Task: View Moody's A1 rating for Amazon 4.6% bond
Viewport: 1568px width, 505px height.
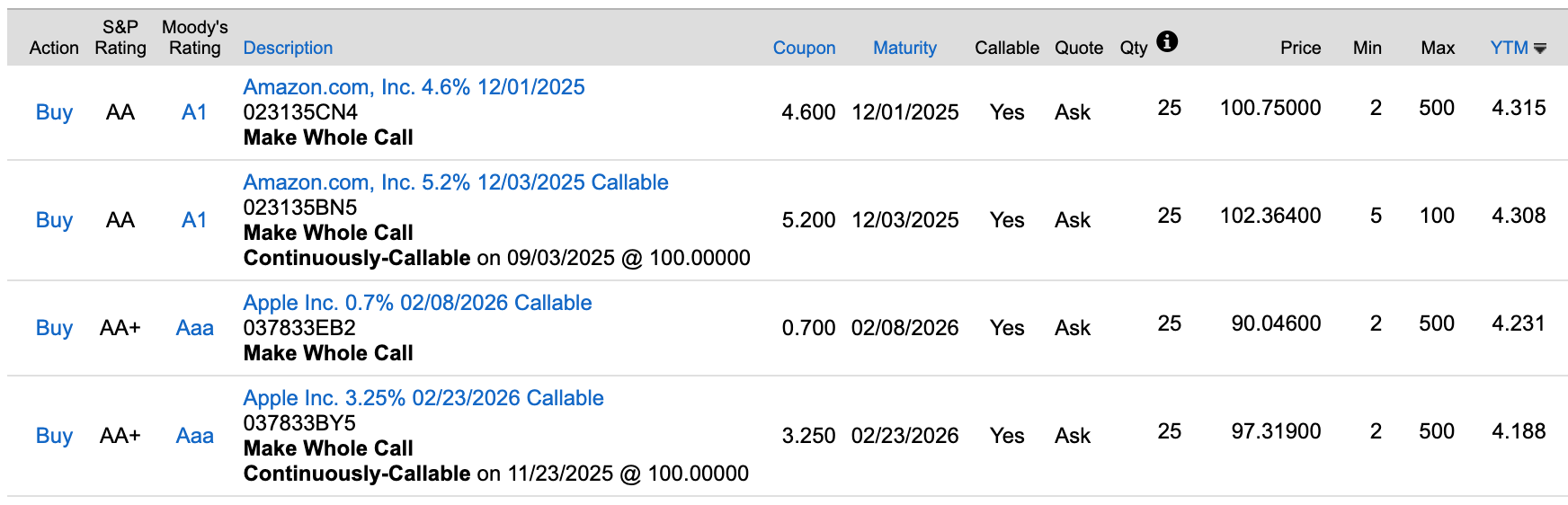Action: [x=194, y=112]
